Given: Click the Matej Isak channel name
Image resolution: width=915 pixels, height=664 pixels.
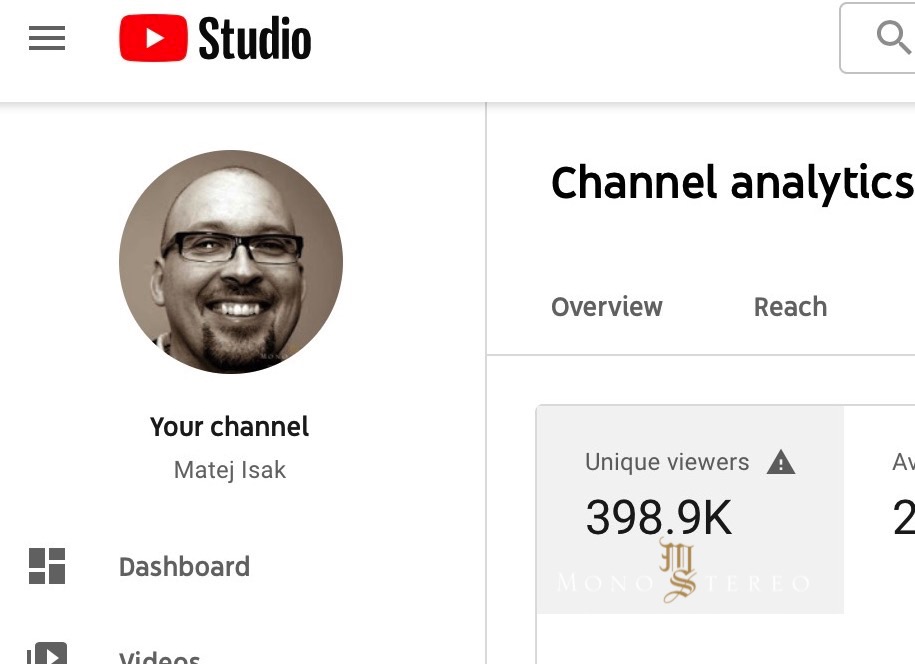Looking at the screenshot, I should [230, 470].
